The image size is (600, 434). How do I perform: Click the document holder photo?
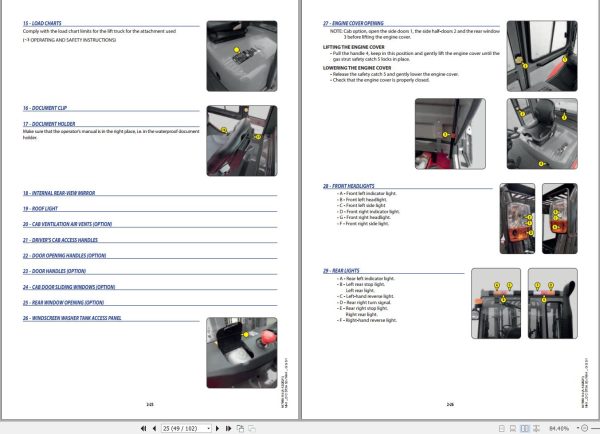242,141
